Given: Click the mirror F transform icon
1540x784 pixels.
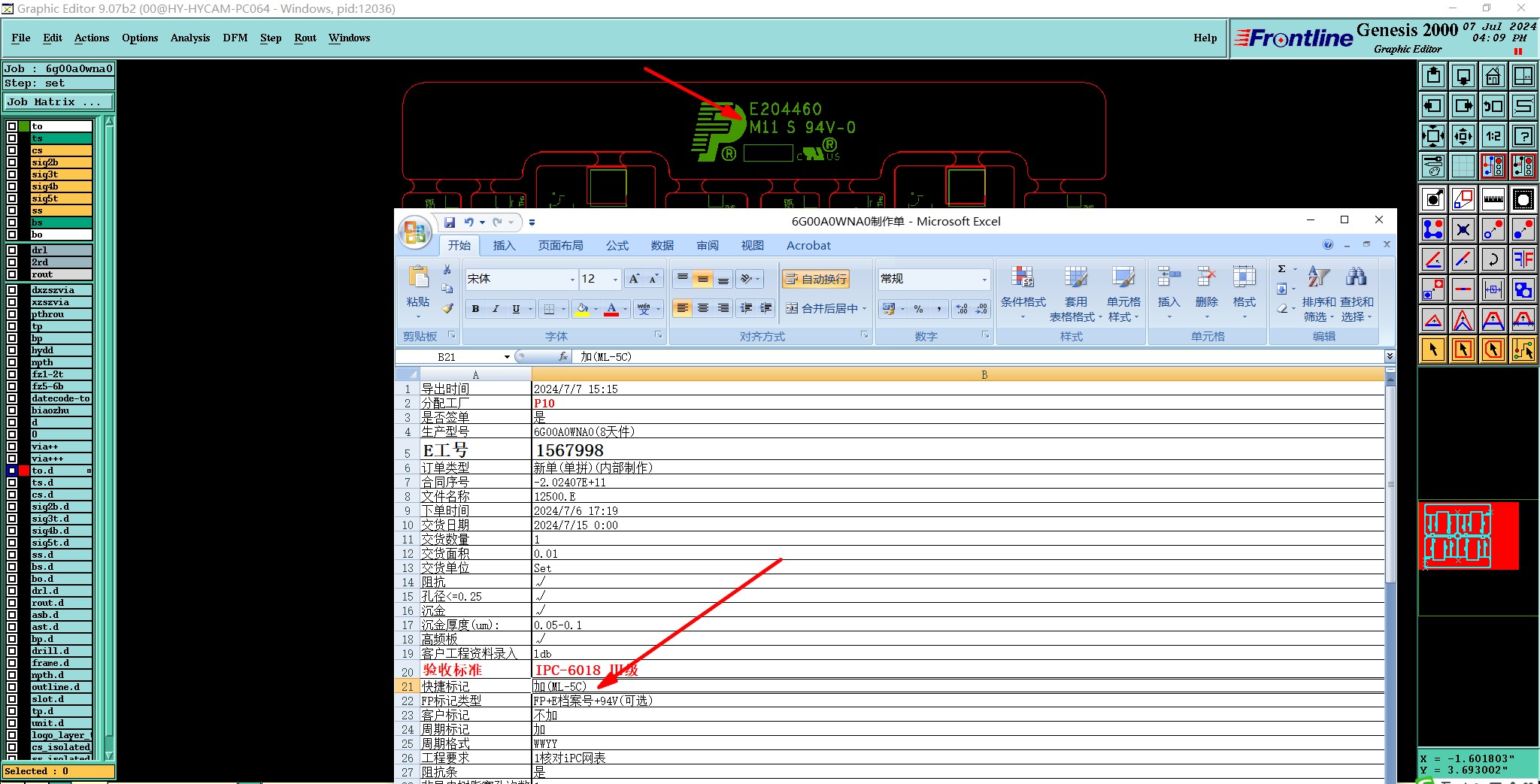Looking at the screenshot, I should pyautogui.click(x=1523, y=259).
